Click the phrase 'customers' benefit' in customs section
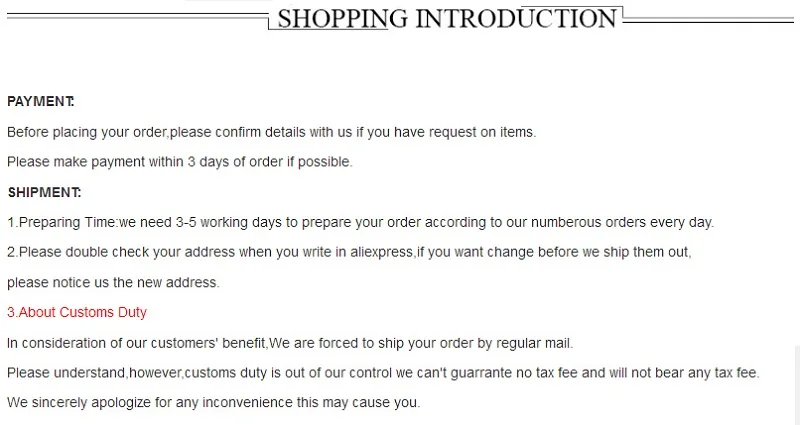 [208, 343]
